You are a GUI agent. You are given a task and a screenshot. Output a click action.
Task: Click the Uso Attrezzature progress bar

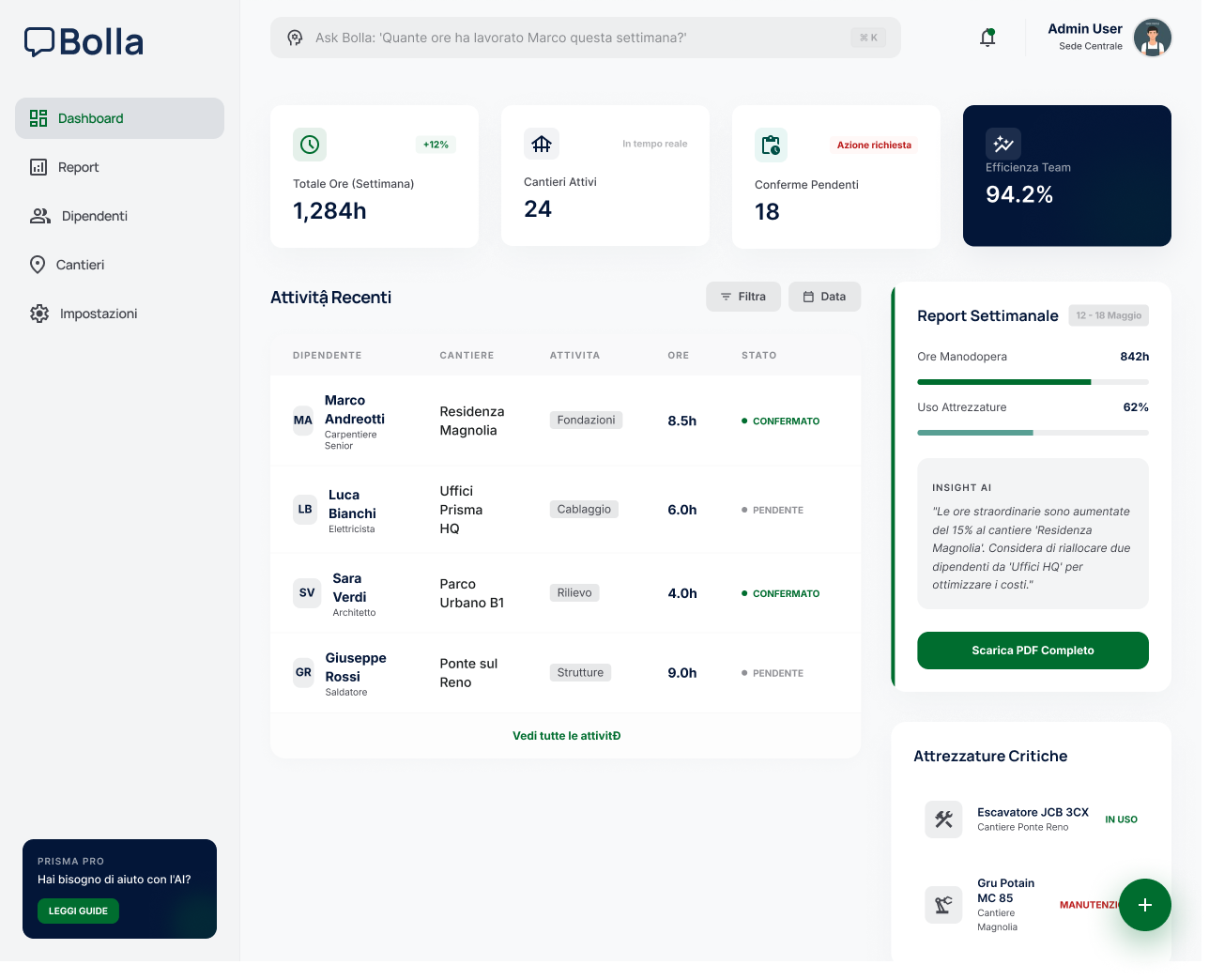[1033, 433]
